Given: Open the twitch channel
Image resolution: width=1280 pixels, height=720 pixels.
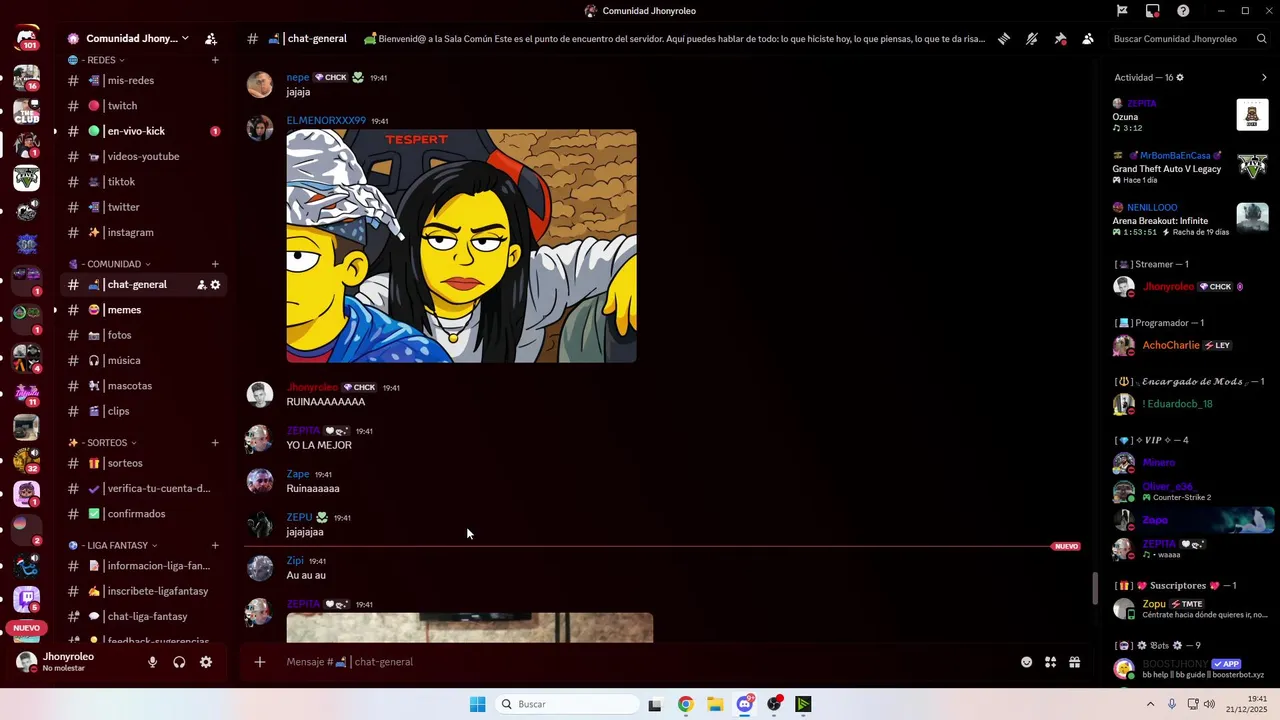Looking at the screenshot, I should pos(144,106).
